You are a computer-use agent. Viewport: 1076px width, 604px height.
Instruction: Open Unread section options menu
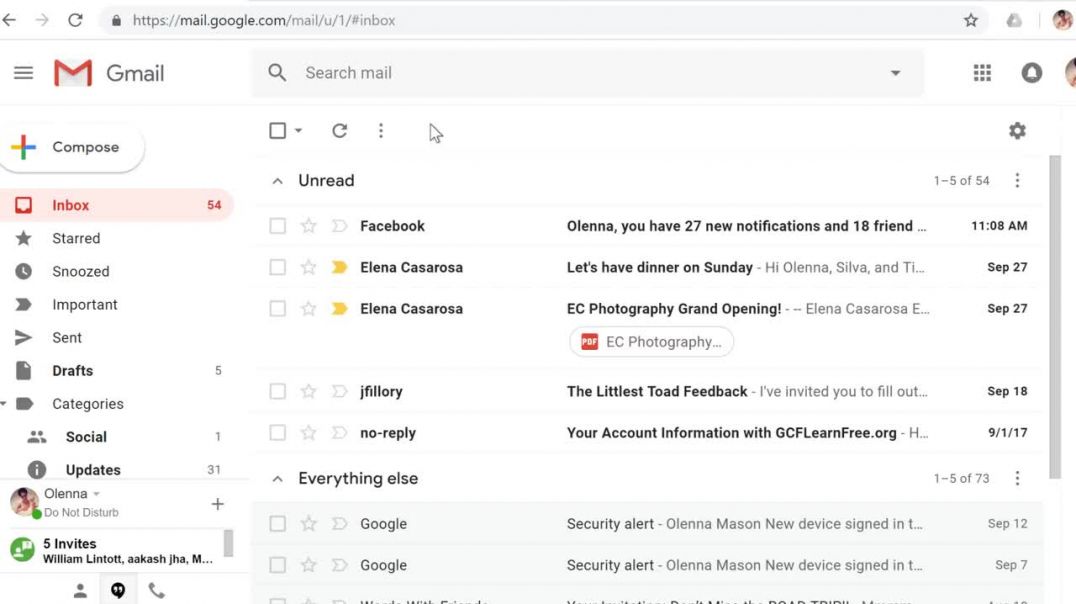click(1017, 181)
